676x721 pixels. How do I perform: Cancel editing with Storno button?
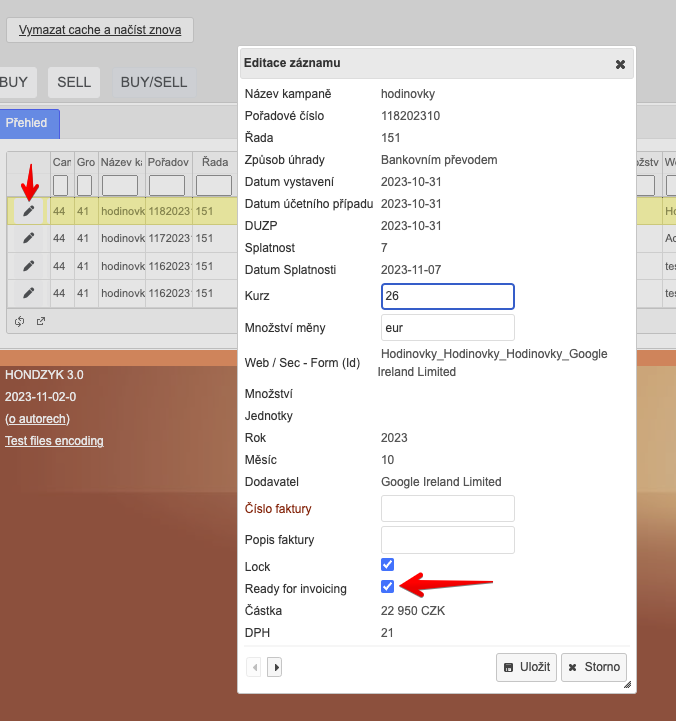click(x=594, y=667)
